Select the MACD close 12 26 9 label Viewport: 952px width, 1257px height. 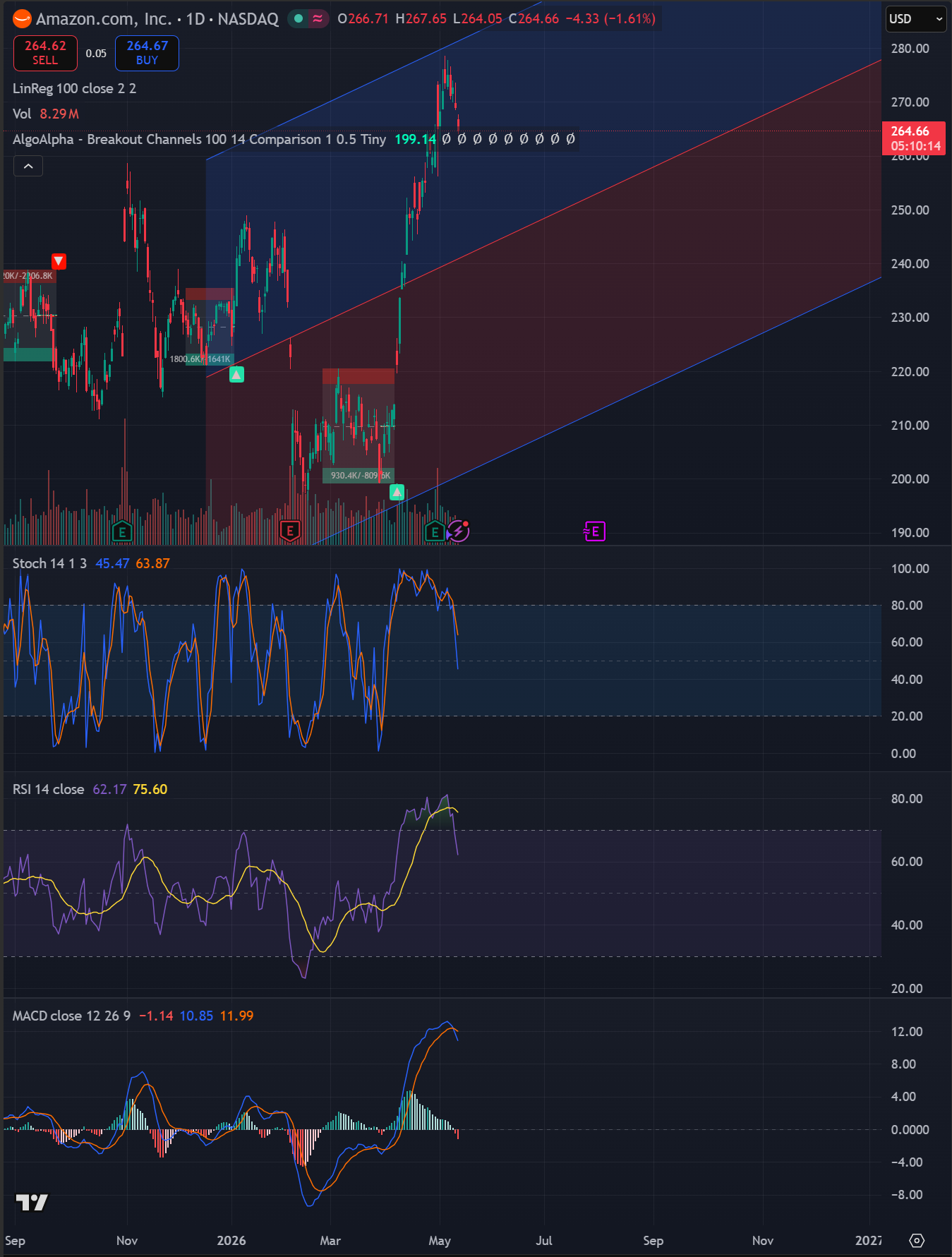[71, 1016]
